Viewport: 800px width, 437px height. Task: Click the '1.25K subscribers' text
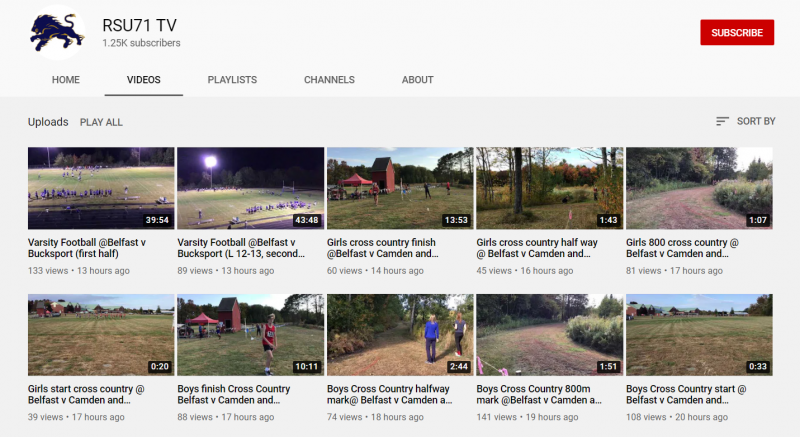coord(141,43)
